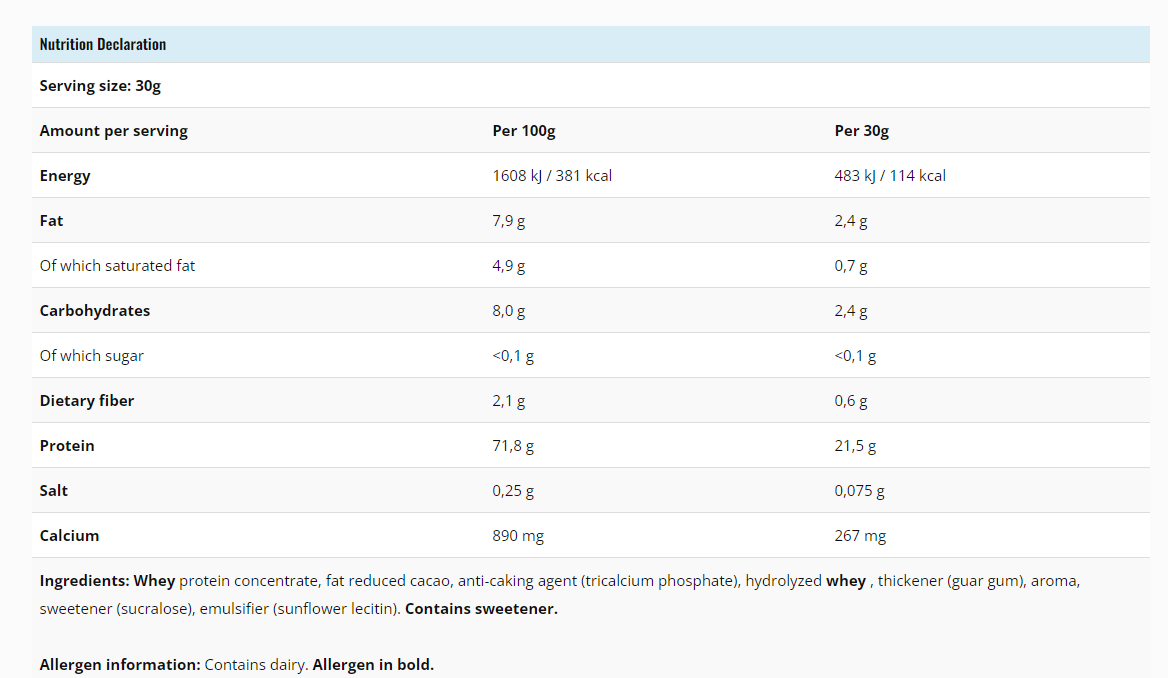The width and height of the screenshot is (1168, 678).
Task: Click the 'Per 100g' column header
Action: (524, 131)
